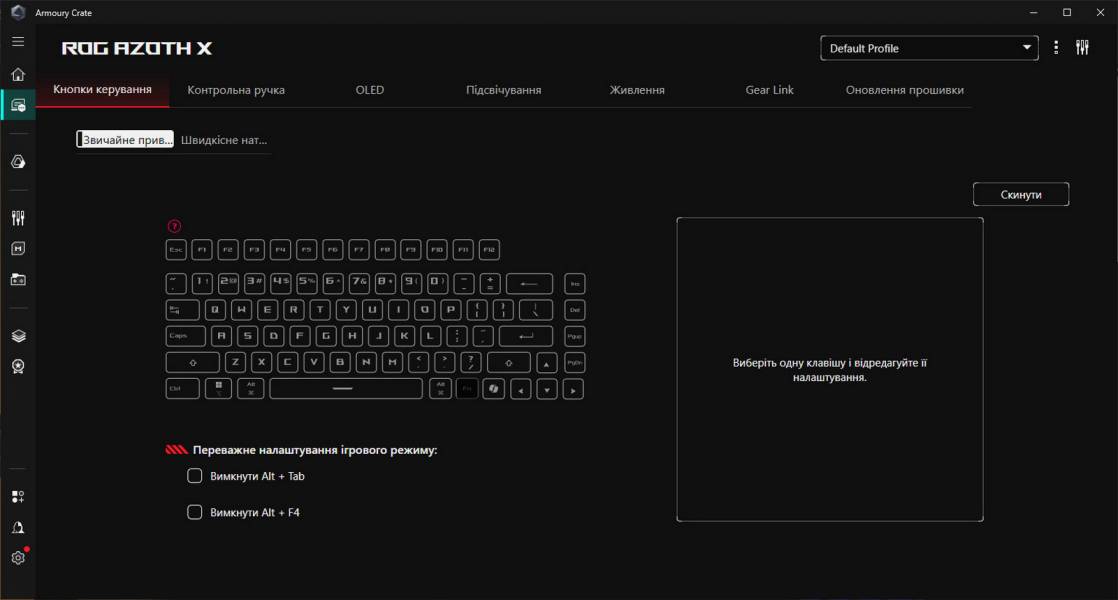Enable the Вимкнути Alt + Tab checkbox
The image size is (1118, 600).
[x=195, y=476]
